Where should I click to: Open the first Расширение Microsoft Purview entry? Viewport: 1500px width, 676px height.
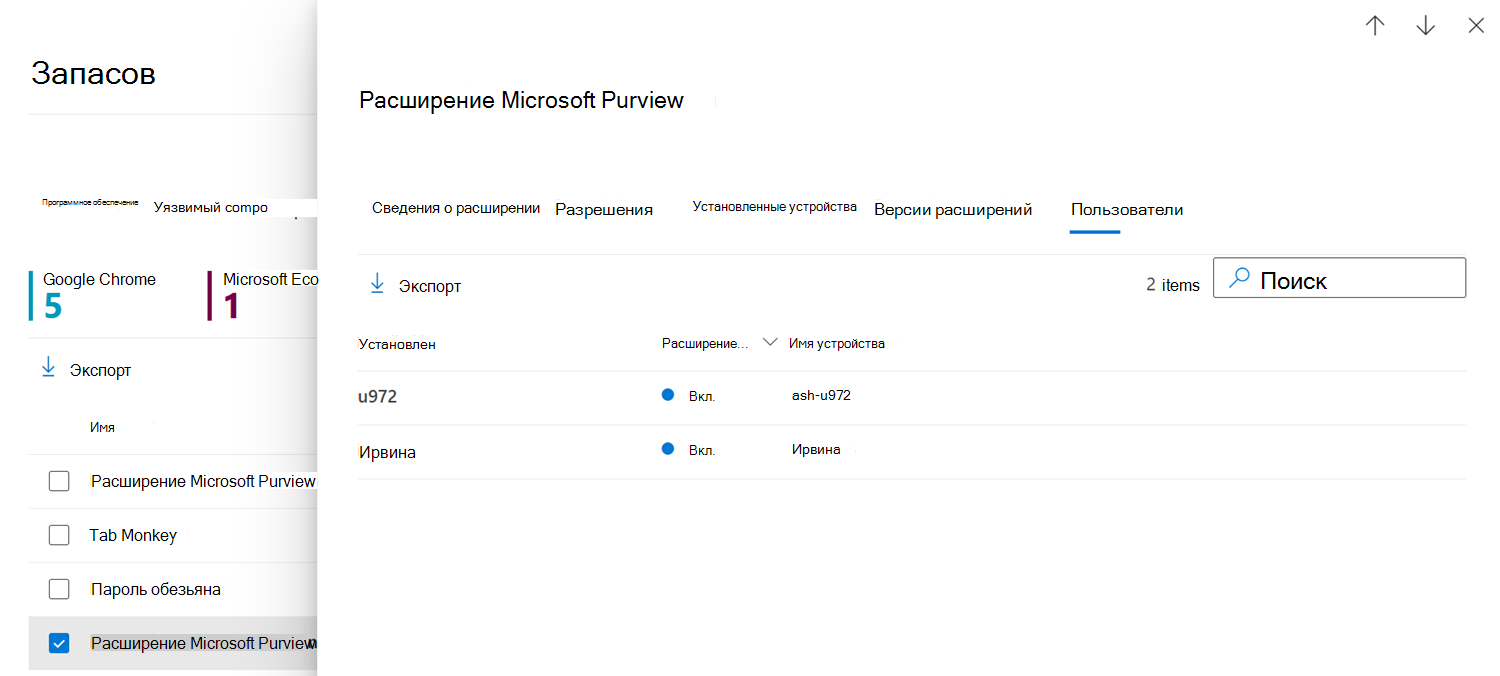[x=203, y=481]
